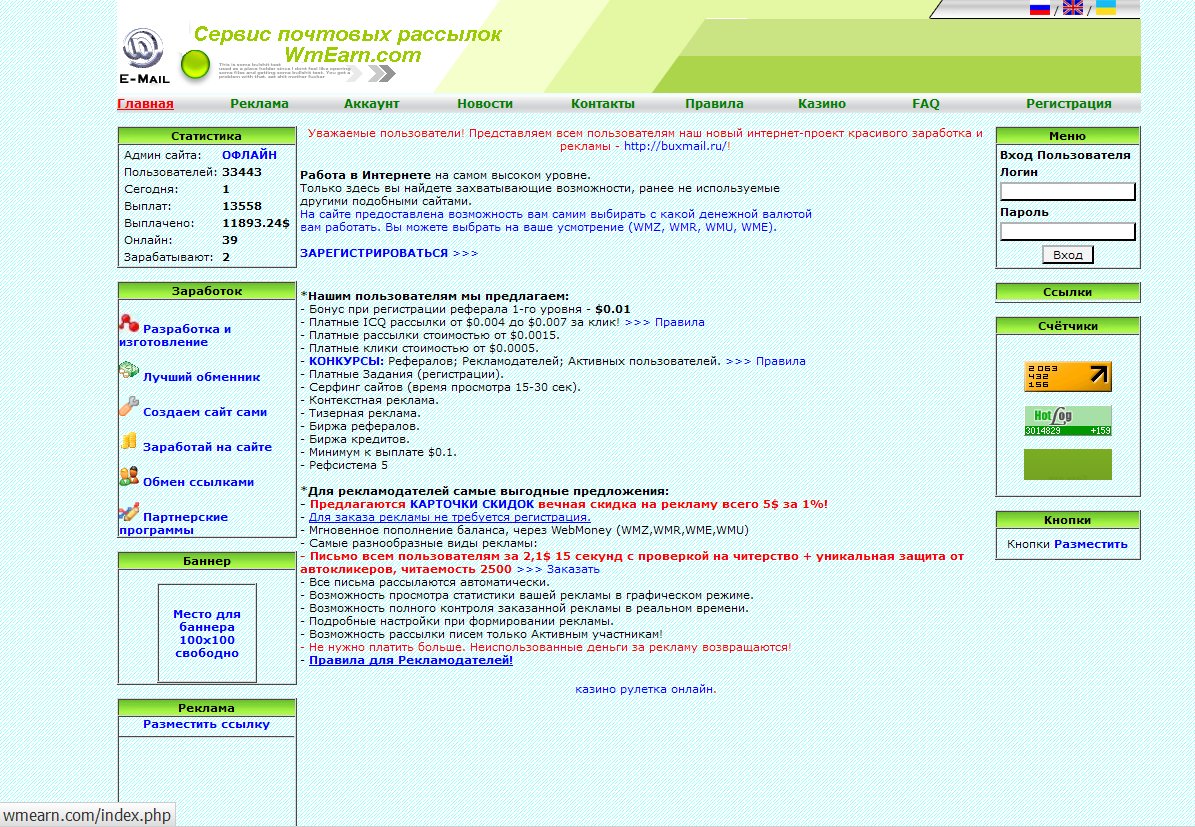
Task: Open the Регистрация menu item
Action: click(1068, 104)
